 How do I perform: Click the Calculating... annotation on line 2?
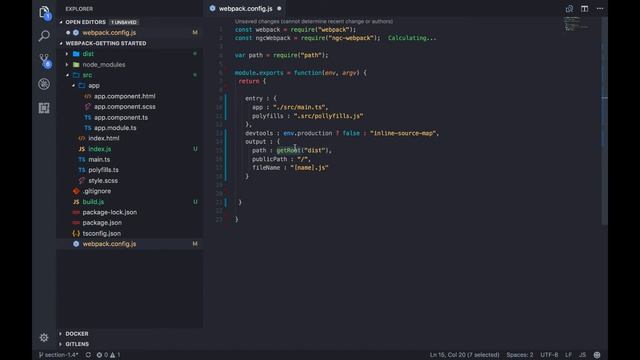coord(412,38)
